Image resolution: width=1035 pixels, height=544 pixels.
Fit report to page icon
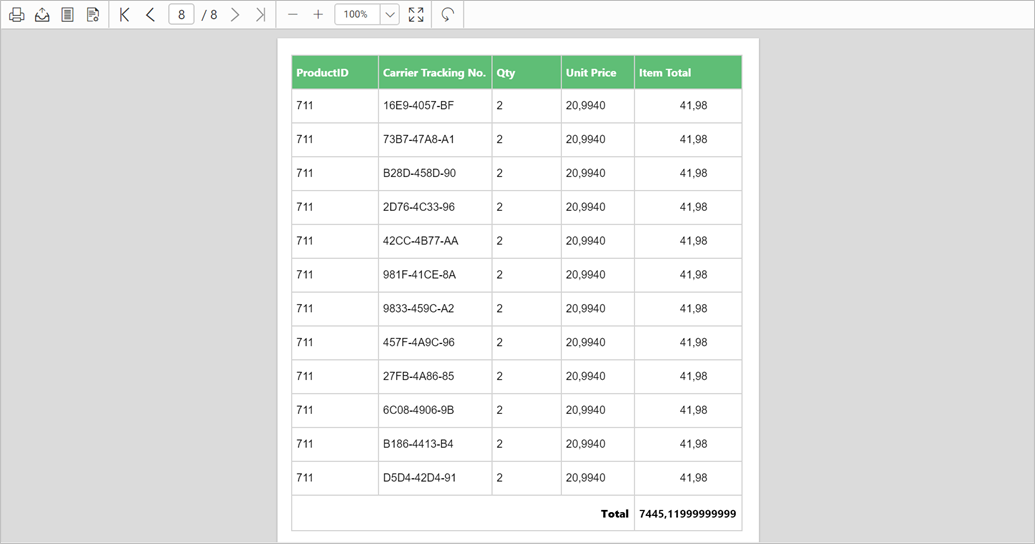(x=416, y=15)
